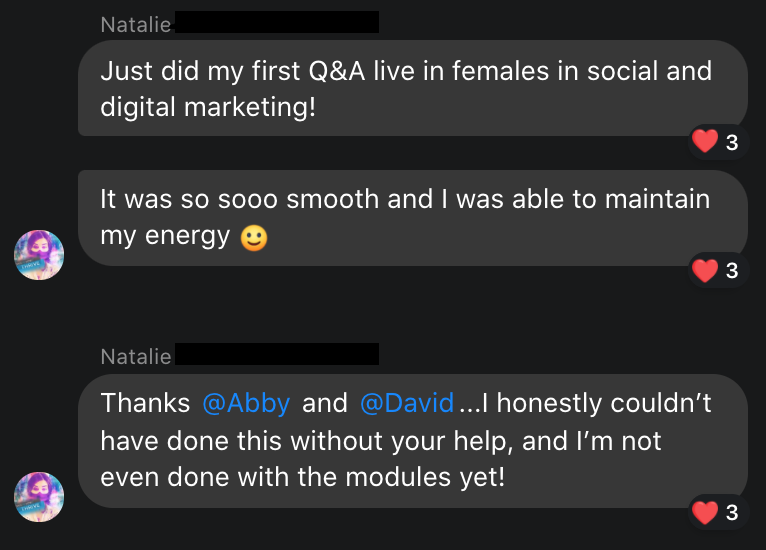This screenshot has height=550, width=766.
Task: Open the @Abby mention link
Action: 246,403
